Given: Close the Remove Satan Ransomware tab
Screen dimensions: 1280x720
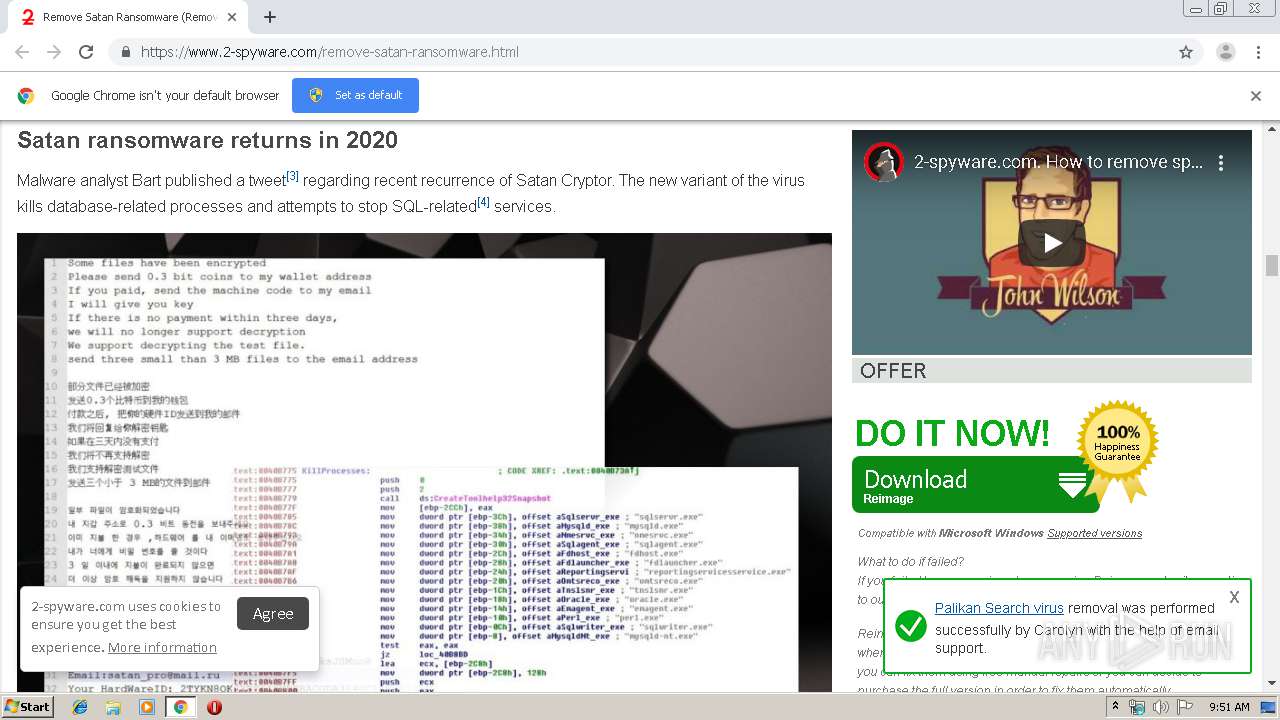Looking at the screenshot, I should click(x=232, y=17).
